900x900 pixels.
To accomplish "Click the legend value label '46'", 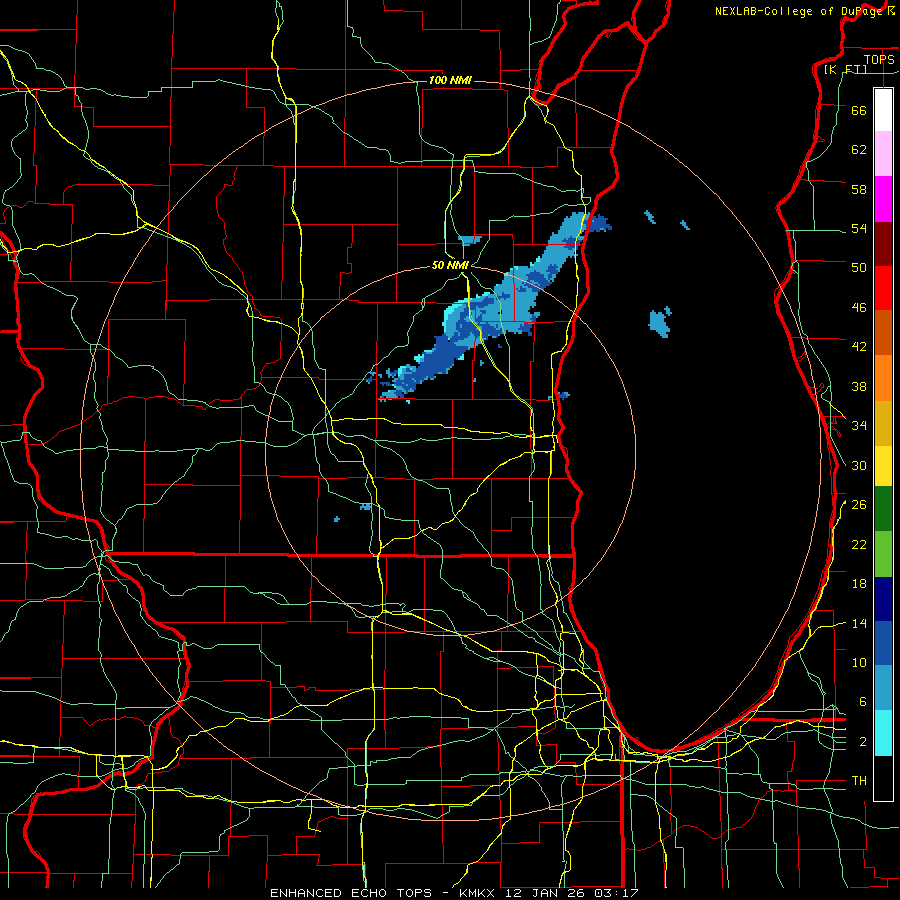I will point(859,308).
